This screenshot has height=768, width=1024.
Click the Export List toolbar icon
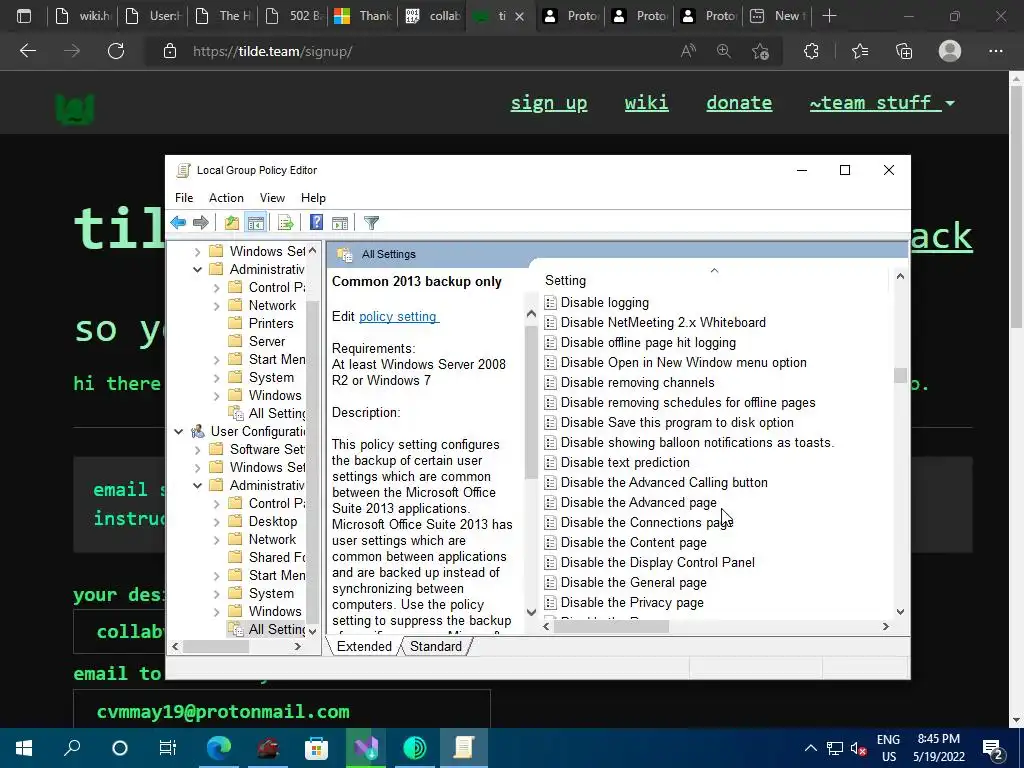pos(285,223)
